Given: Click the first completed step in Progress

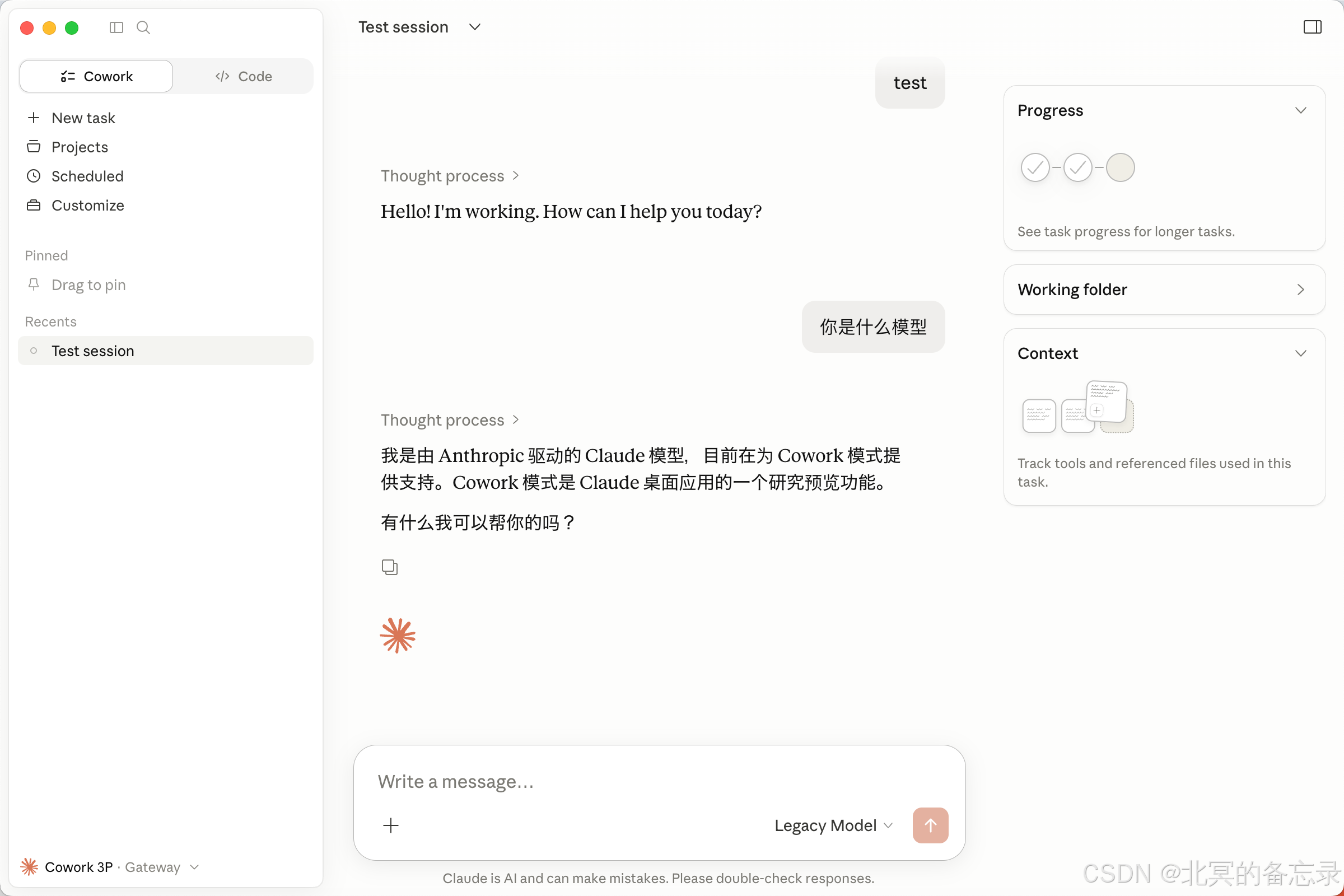Looking at the screenshot, I should (1035, 167).
